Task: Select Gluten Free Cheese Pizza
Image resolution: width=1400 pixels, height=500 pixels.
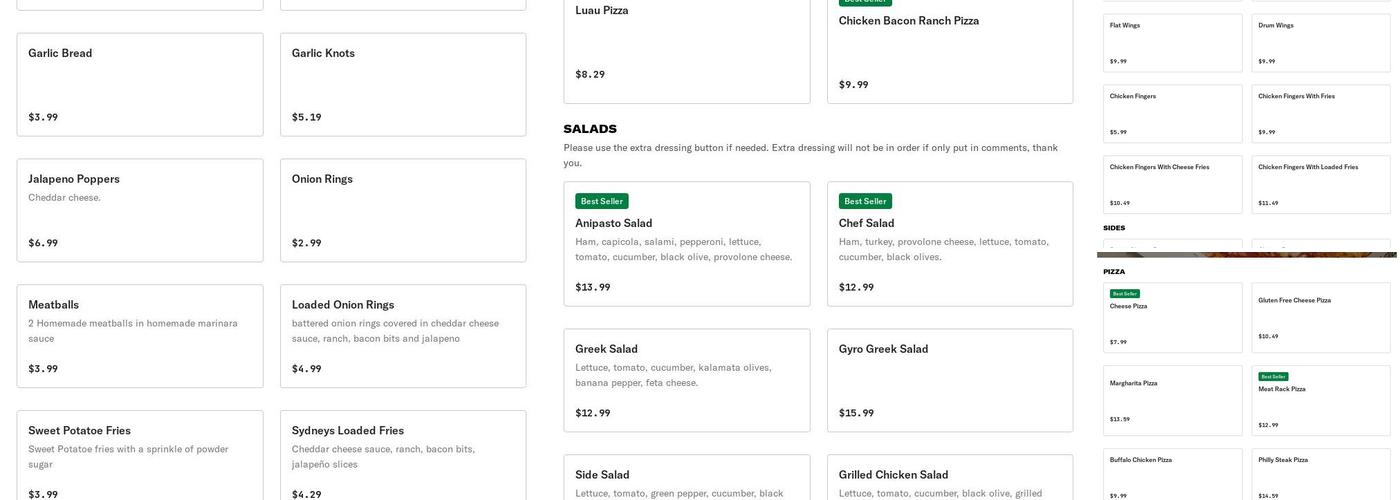Action: pyautogui.click(x=1320, y=317)
